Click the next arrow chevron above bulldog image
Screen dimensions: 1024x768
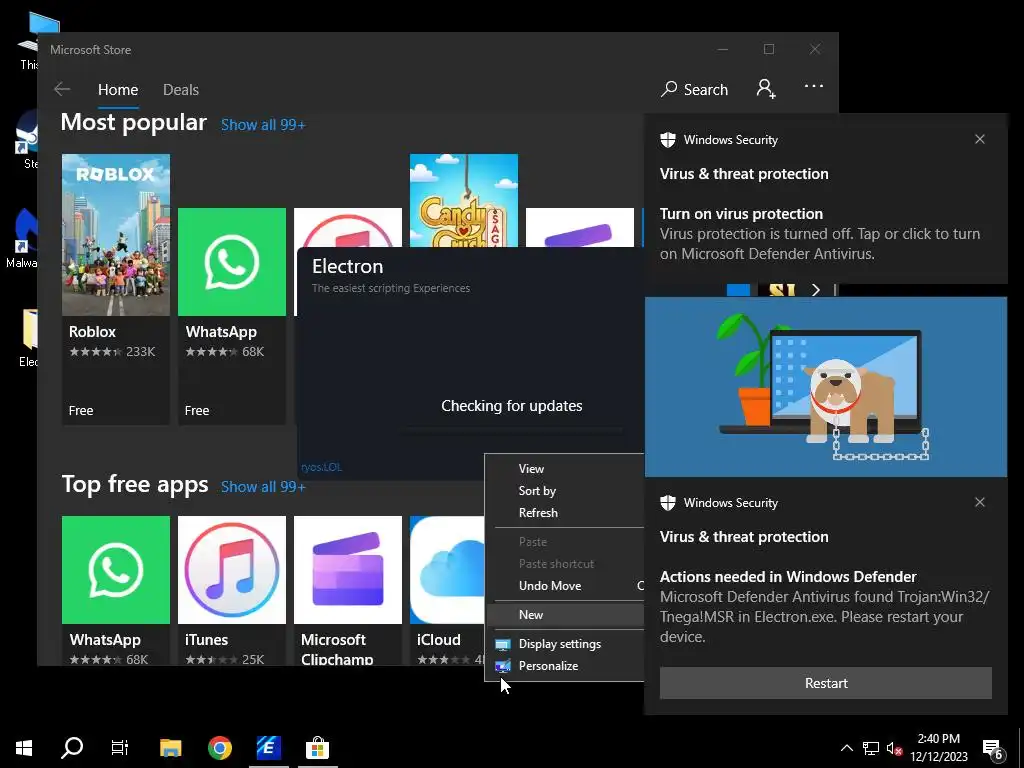[x=816, y=290]
